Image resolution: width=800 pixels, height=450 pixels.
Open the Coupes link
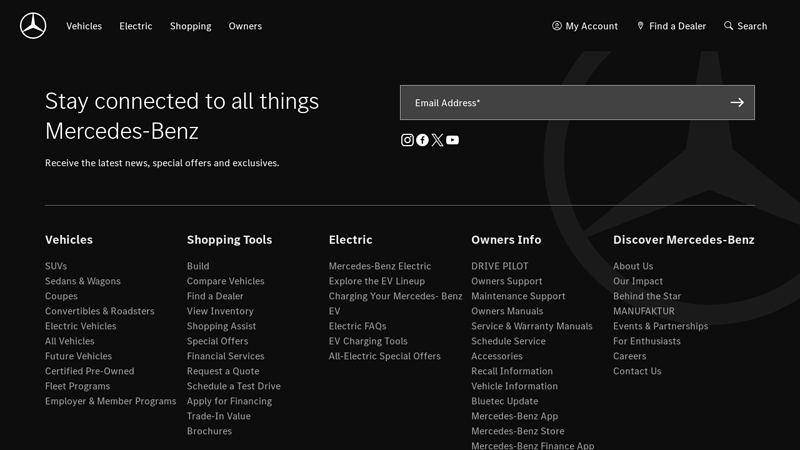click(61, 296)
